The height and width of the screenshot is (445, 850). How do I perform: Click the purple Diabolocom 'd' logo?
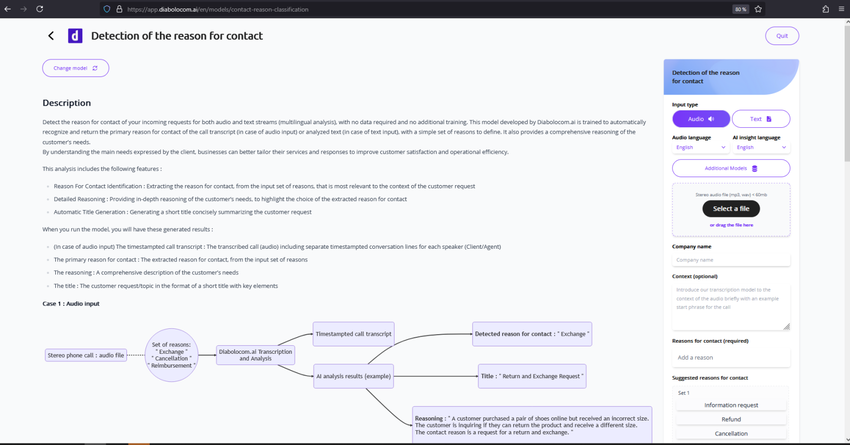pos(75,36)
